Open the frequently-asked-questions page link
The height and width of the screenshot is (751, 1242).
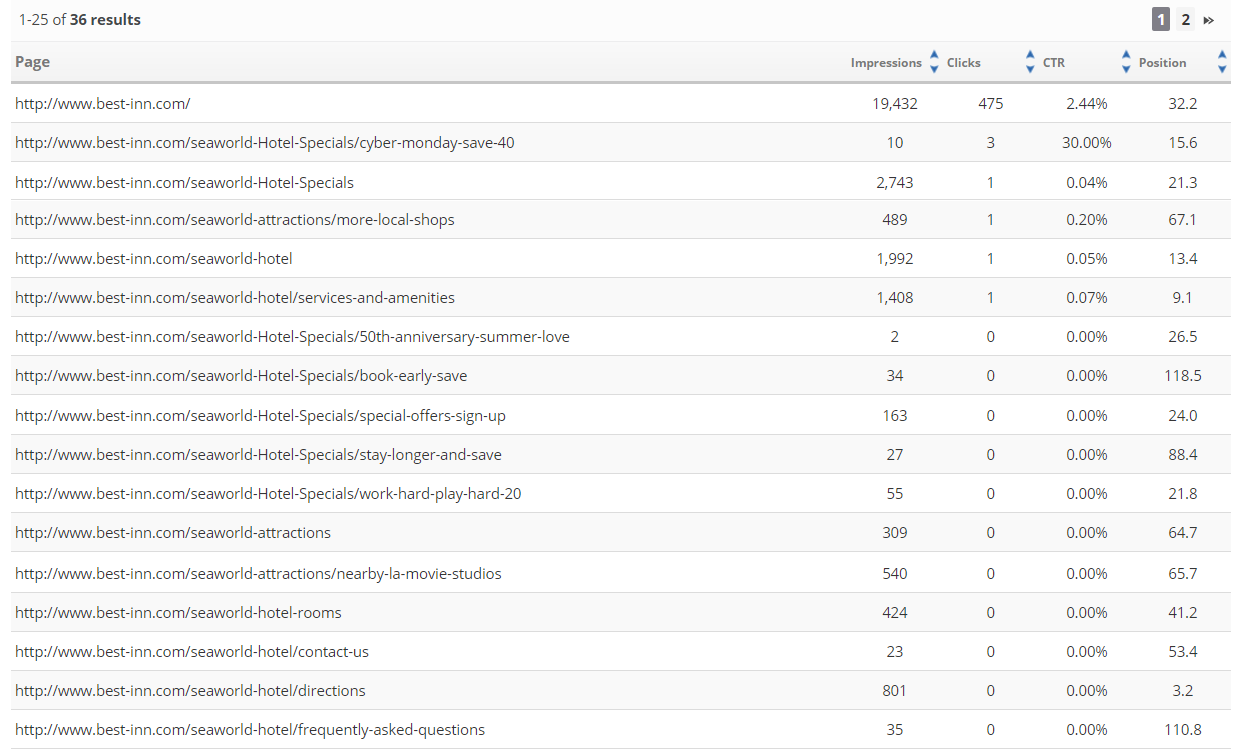250,730
